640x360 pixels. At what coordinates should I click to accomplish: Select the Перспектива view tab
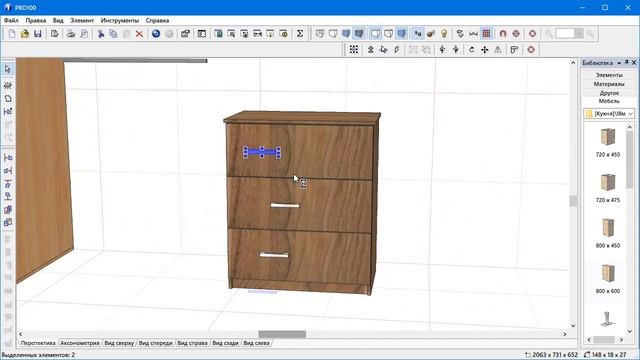38,343
